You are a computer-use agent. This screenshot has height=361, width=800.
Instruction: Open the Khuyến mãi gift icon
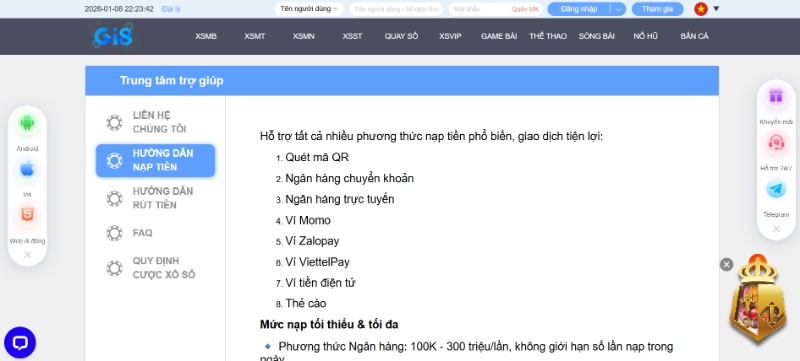776,96
